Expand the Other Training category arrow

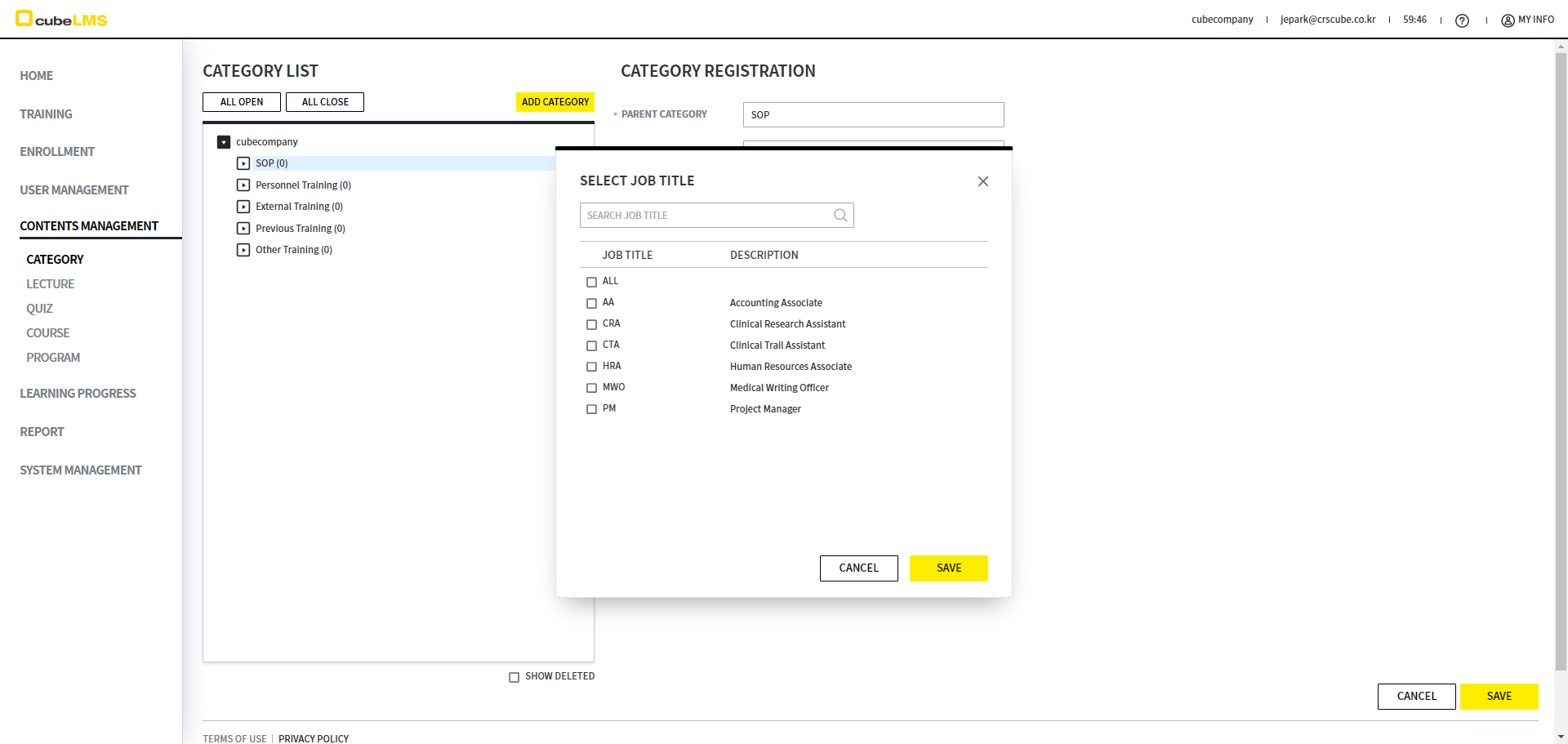[243, 250]
